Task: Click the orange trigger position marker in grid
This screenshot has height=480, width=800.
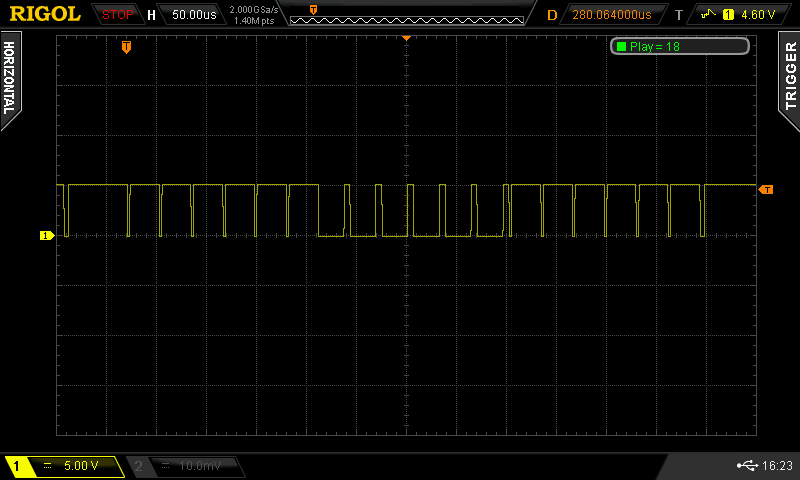Action: pos(126,46)
